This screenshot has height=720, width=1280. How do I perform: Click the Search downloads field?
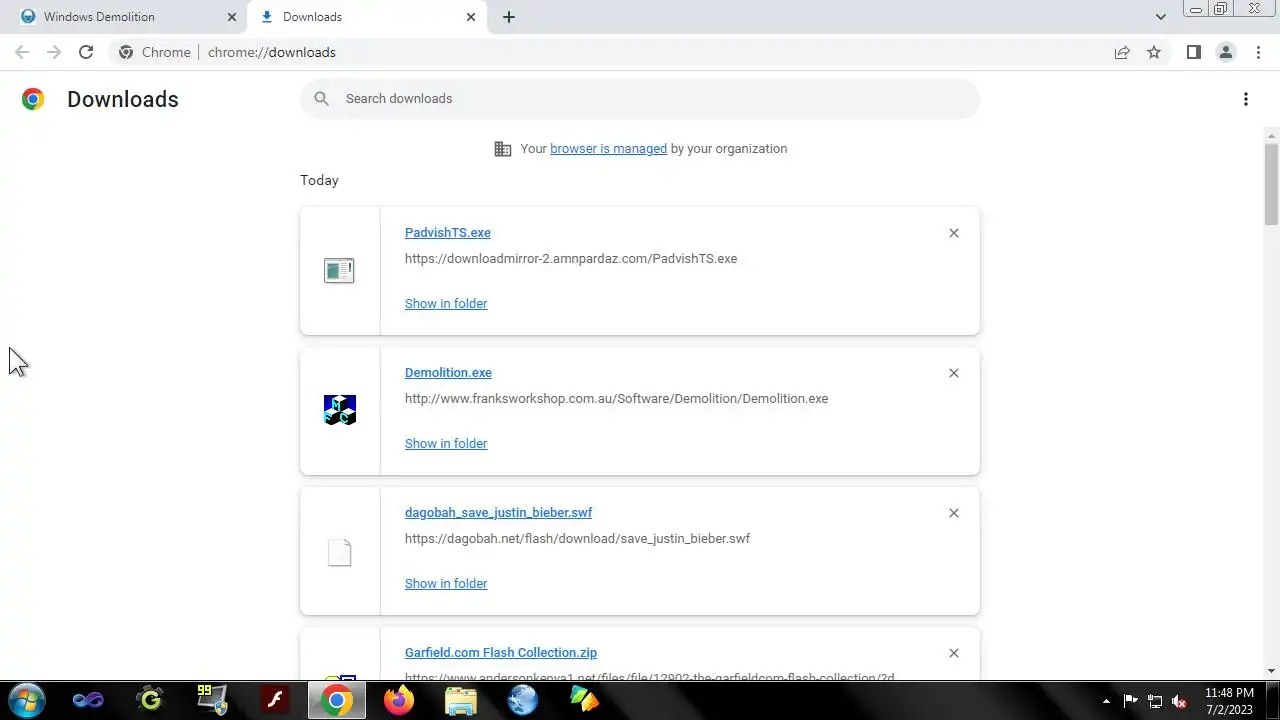point(640,98)
